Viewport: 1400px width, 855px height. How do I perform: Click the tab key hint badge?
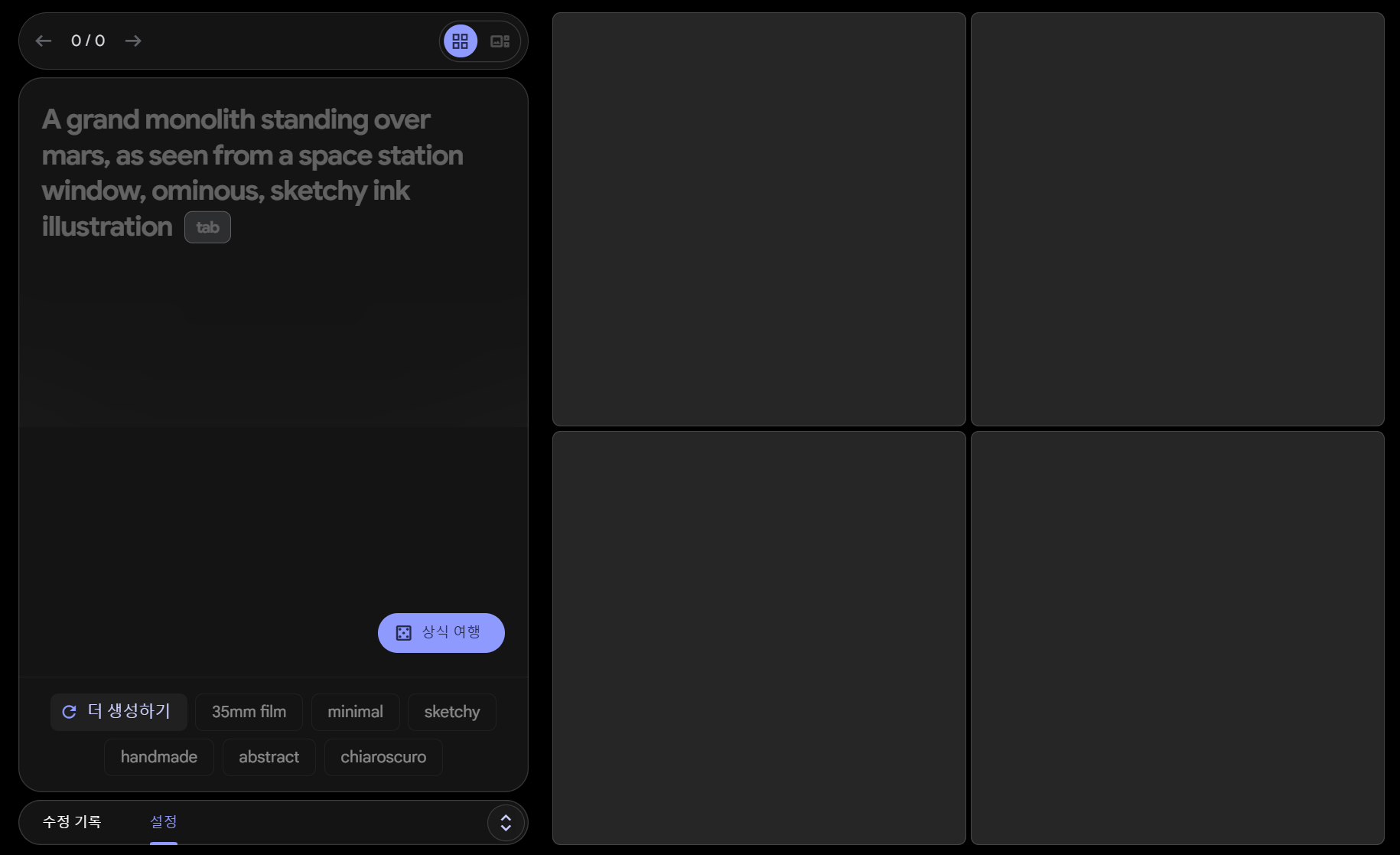tap(207, 227)
